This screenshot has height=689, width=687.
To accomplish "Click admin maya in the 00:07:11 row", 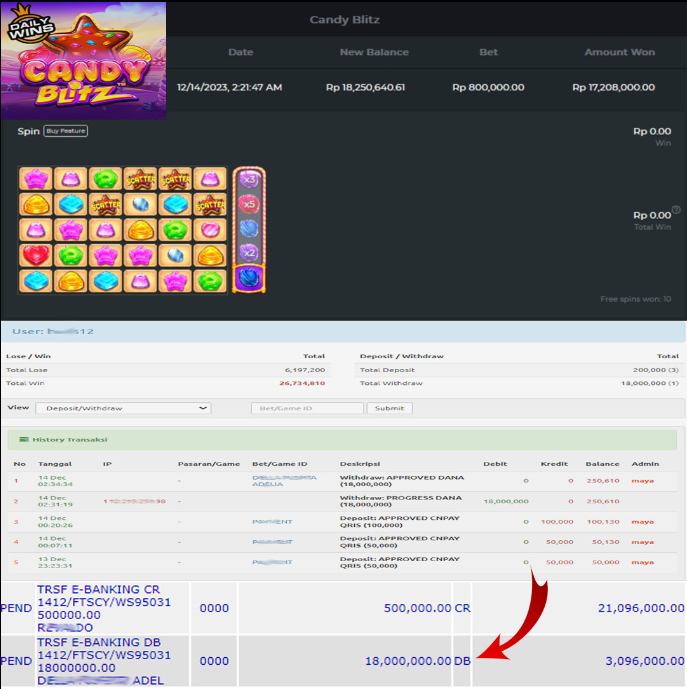I will [643, 542].
